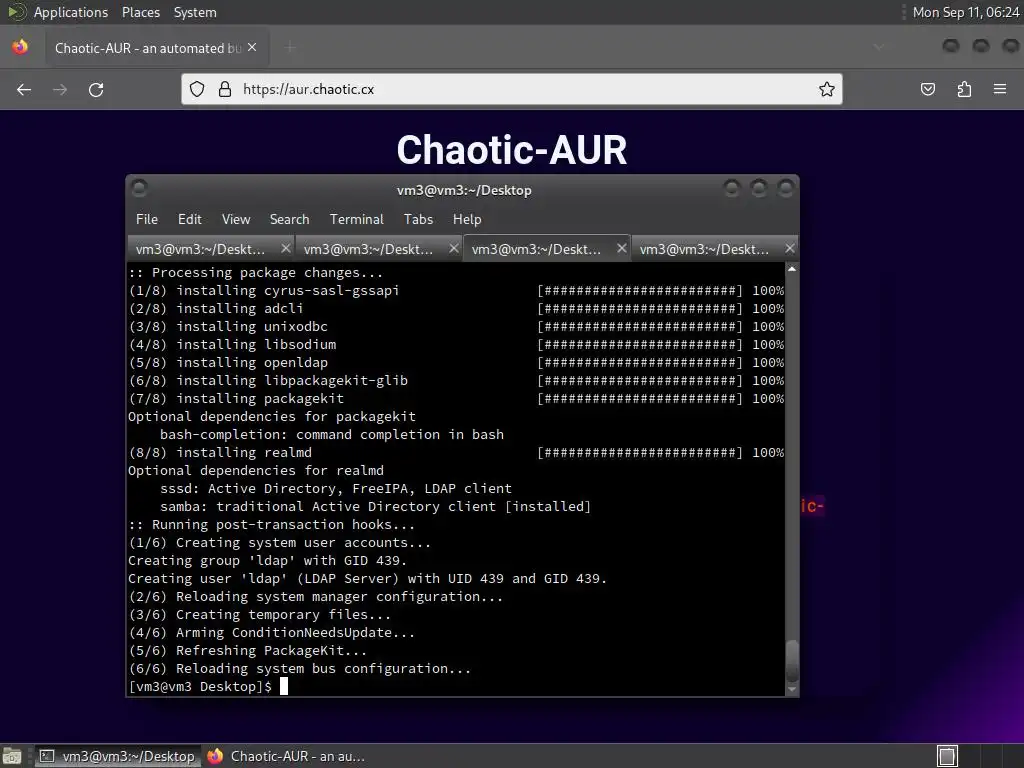The height and width of the screenshot is (768, 1024).
Task: Open the Applications panel menu
Action: coord(71,12)
